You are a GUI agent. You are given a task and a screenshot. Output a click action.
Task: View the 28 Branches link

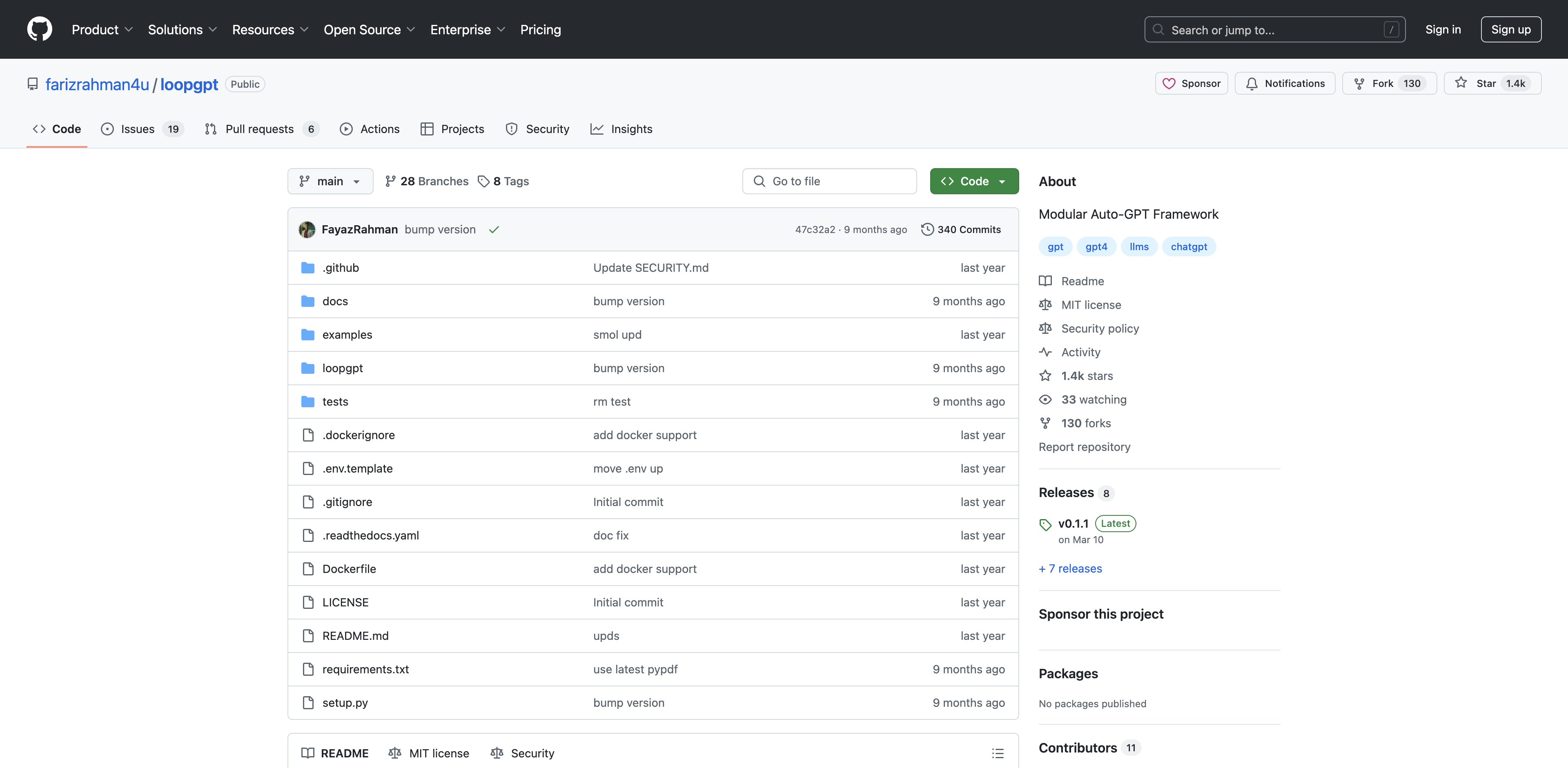coord(427,181)
